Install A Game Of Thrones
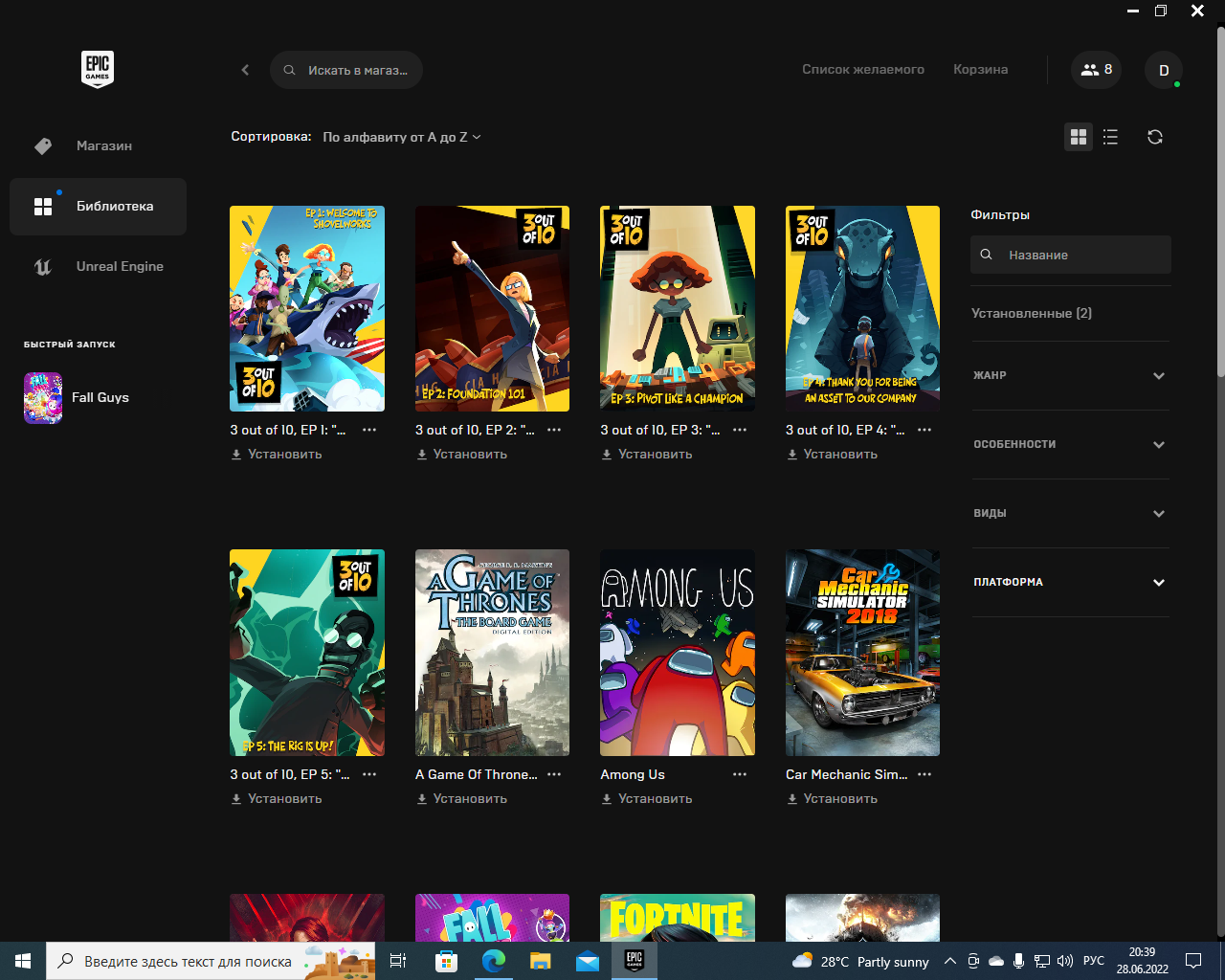Screen dimensions: 1225x980 pyautogui.click(x=461, y=799)
